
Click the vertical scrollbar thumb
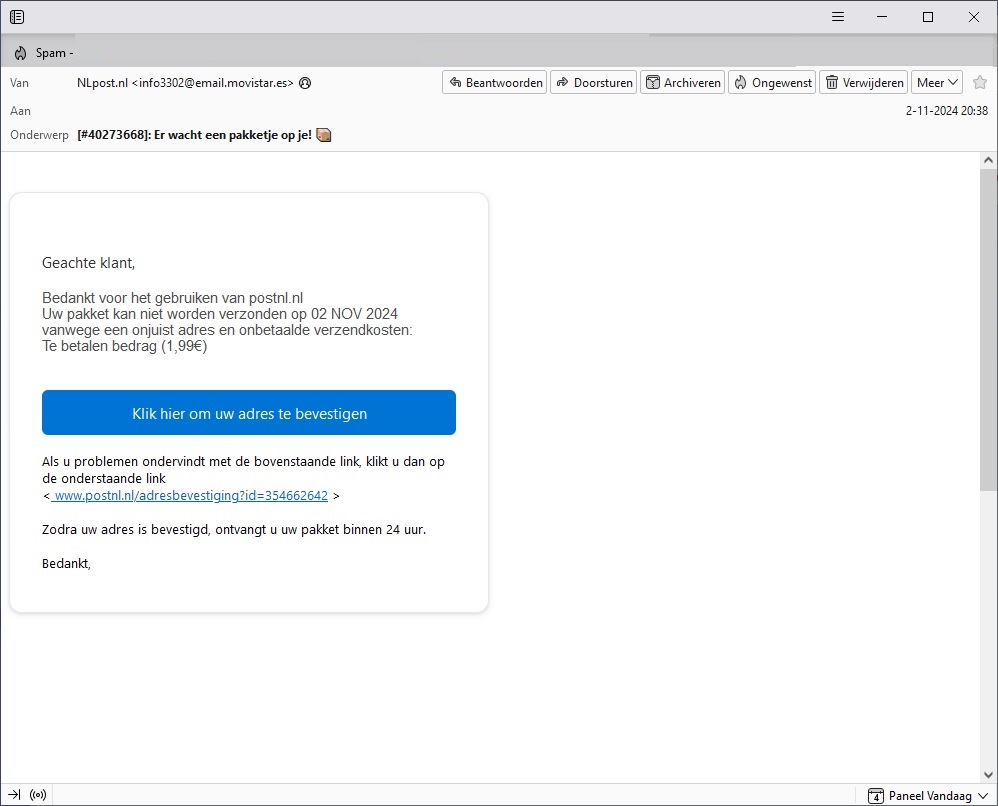[x=989, y=330]
